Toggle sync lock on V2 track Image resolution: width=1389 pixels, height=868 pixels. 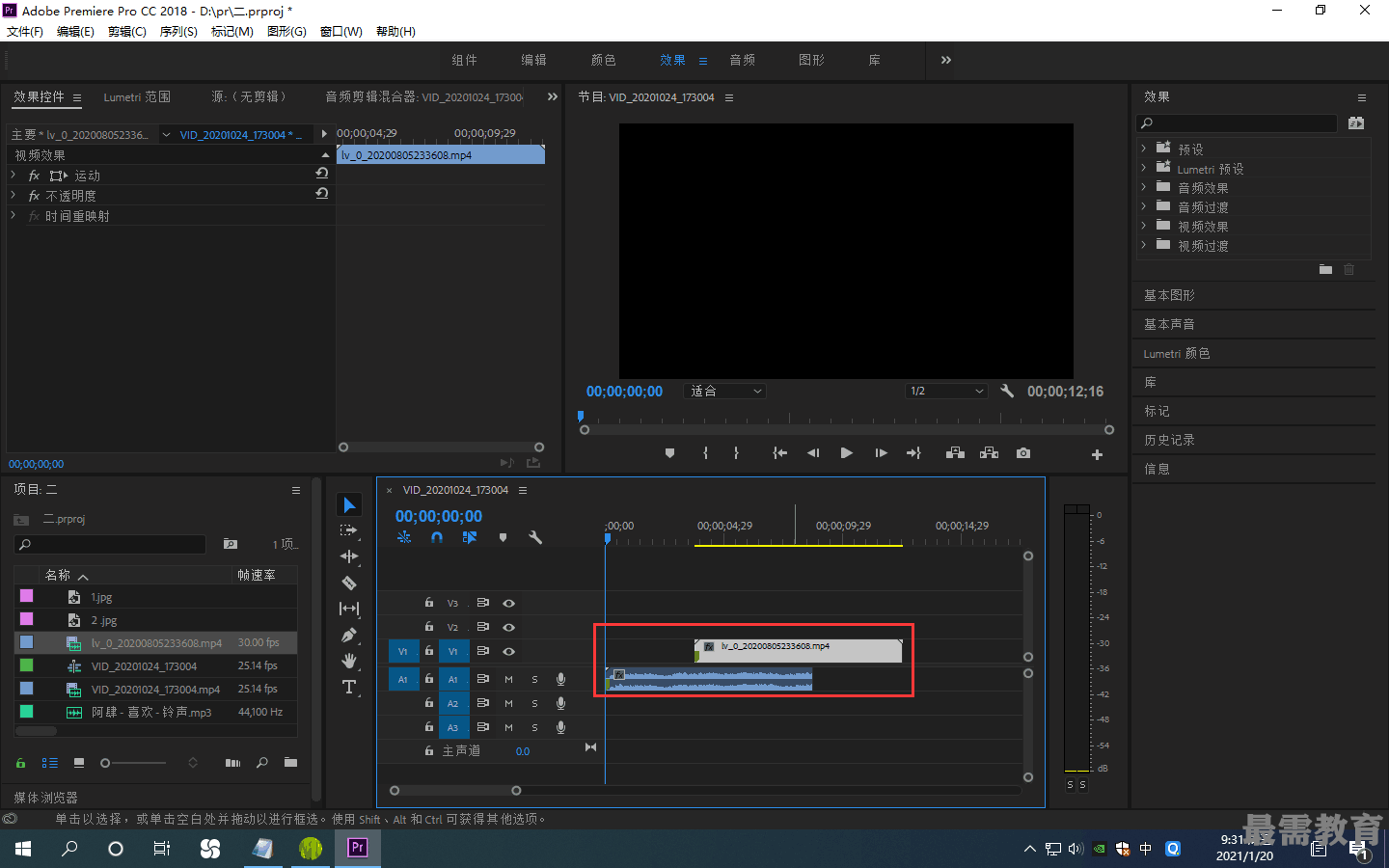click(483, 627)
